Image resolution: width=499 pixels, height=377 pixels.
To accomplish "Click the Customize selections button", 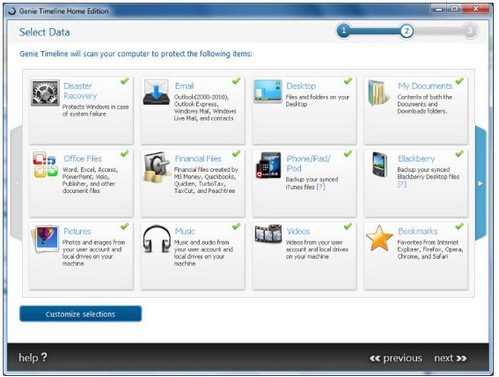I will 80,314.
